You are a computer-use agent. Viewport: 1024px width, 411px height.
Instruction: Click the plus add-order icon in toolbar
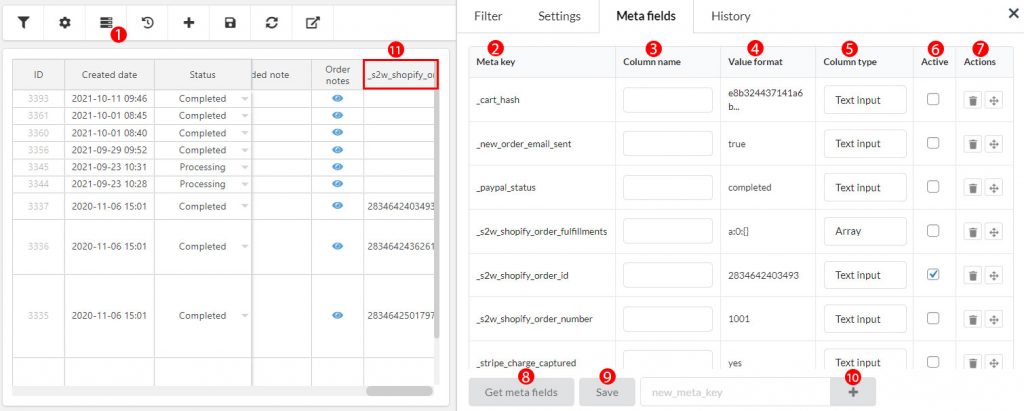click(x=189, y=23)
